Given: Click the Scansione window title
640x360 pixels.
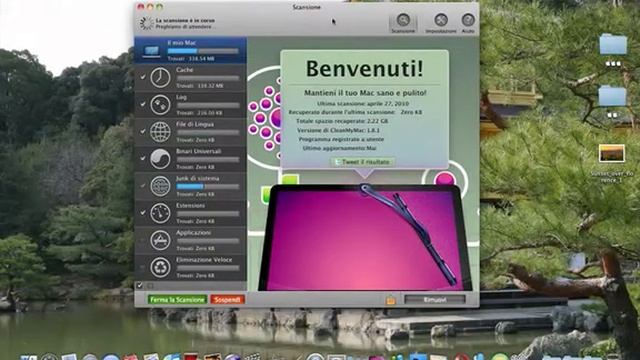Looking at the screenshot, I should click(x=307, y=7).
